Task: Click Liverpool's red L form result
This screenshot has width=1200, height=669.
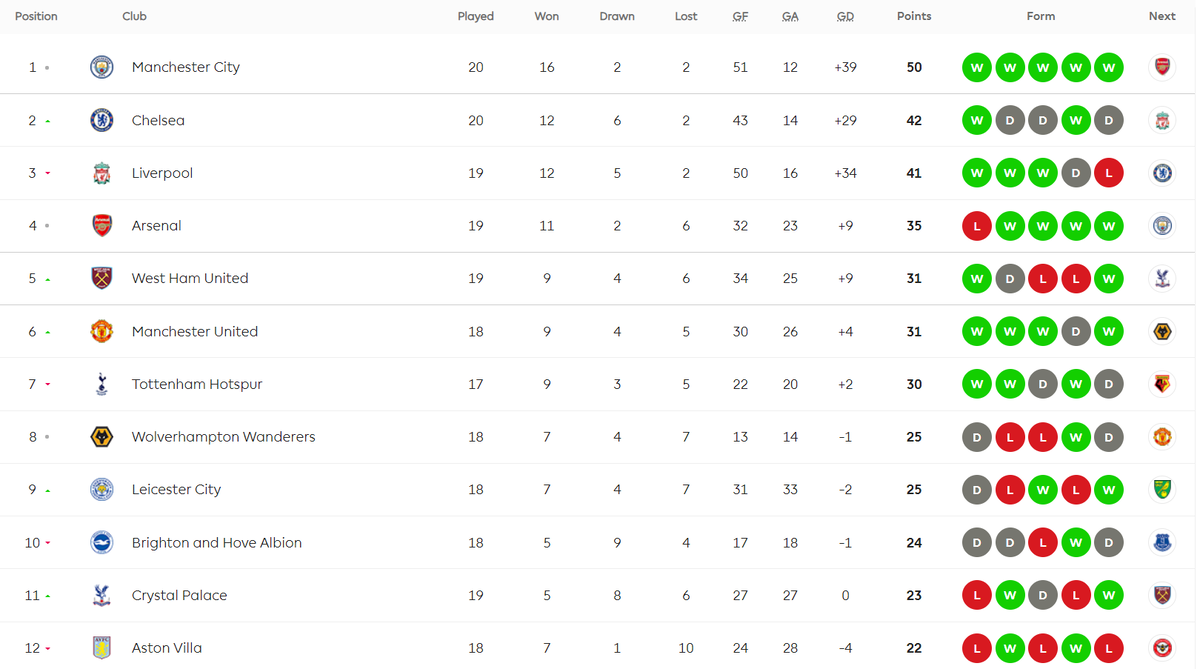Action: tap(1108, 173)
